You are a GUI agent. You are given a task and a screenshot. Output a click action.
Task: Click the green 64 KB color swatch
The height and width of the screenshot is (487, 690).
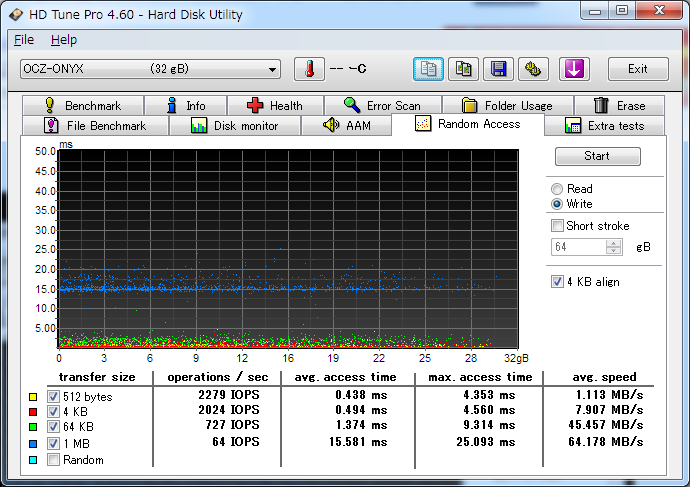tap(33, 427)
